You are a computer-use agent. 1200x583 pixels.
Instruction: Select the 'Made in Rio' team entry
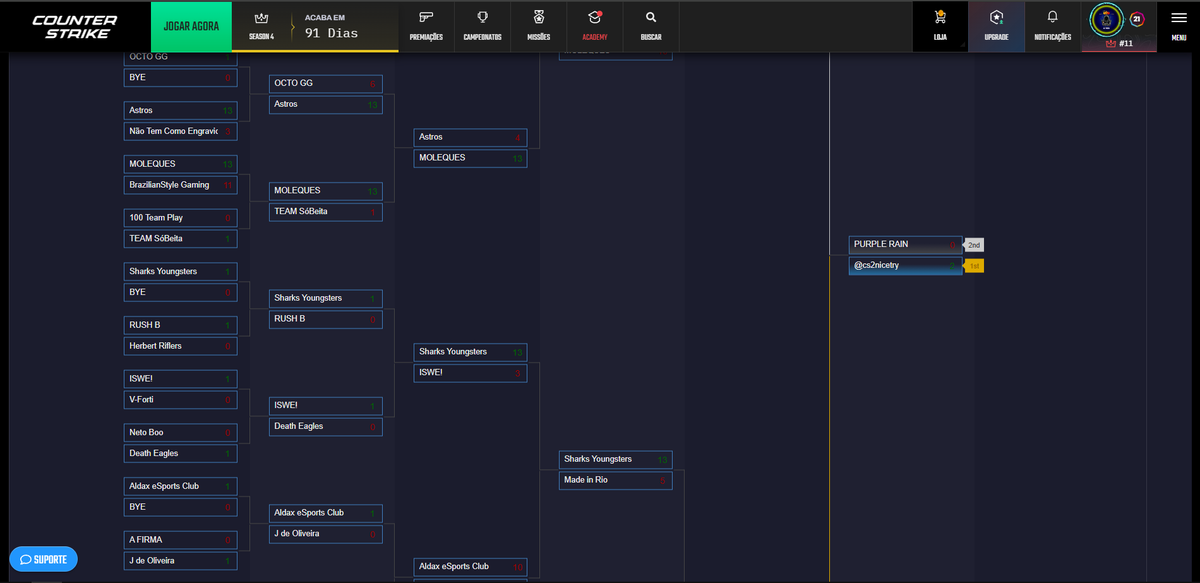coord(615,480)
